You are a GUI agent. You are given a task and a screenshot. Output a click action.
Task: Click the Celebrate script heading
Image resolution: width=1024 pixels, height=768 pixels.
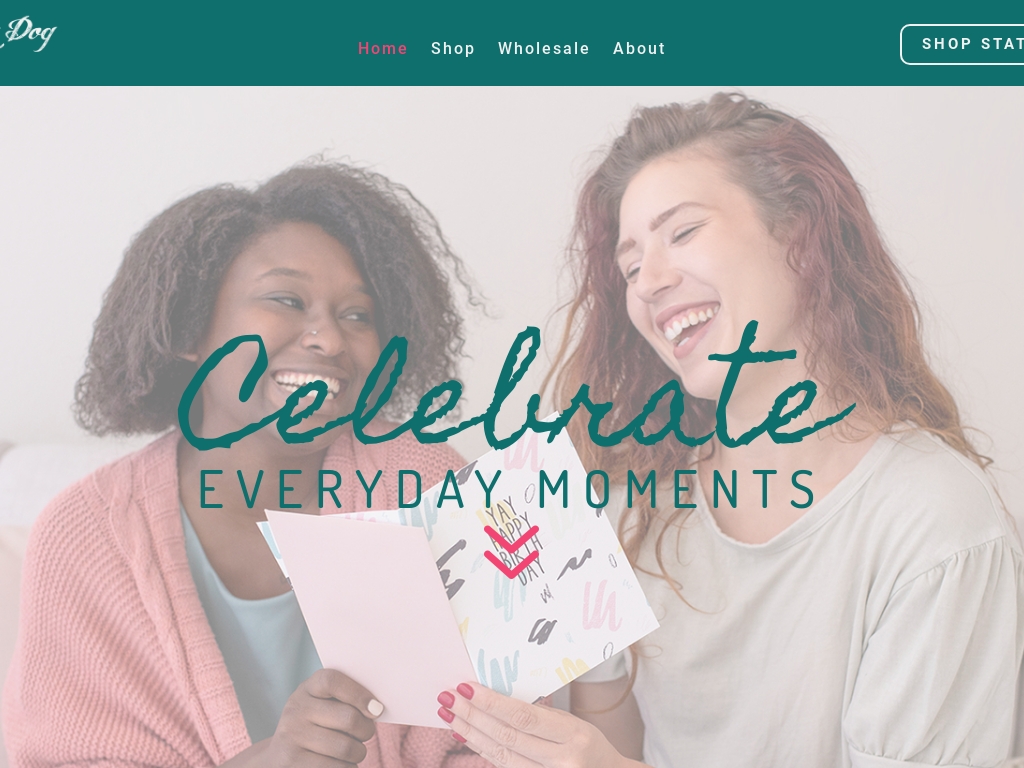click(516, 389)
